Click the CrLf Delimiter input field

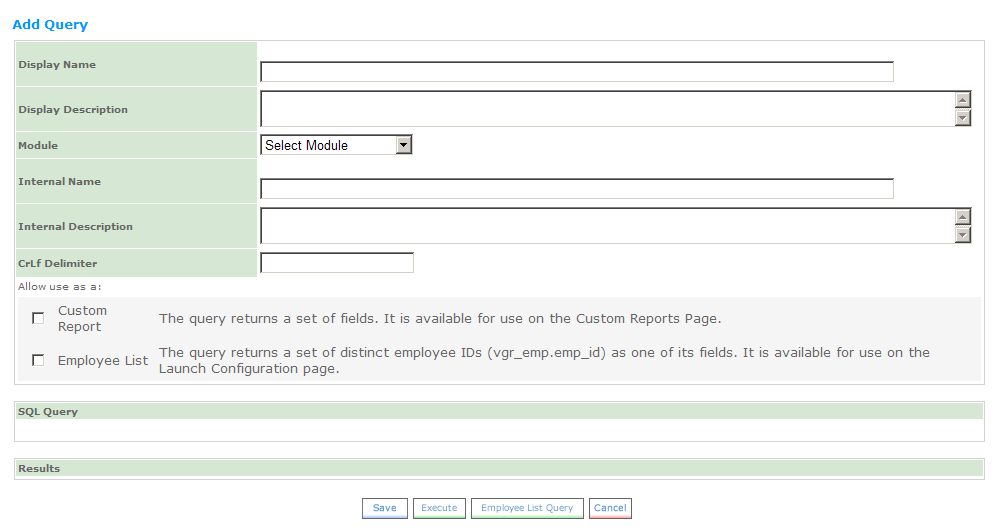coord(336,262)
